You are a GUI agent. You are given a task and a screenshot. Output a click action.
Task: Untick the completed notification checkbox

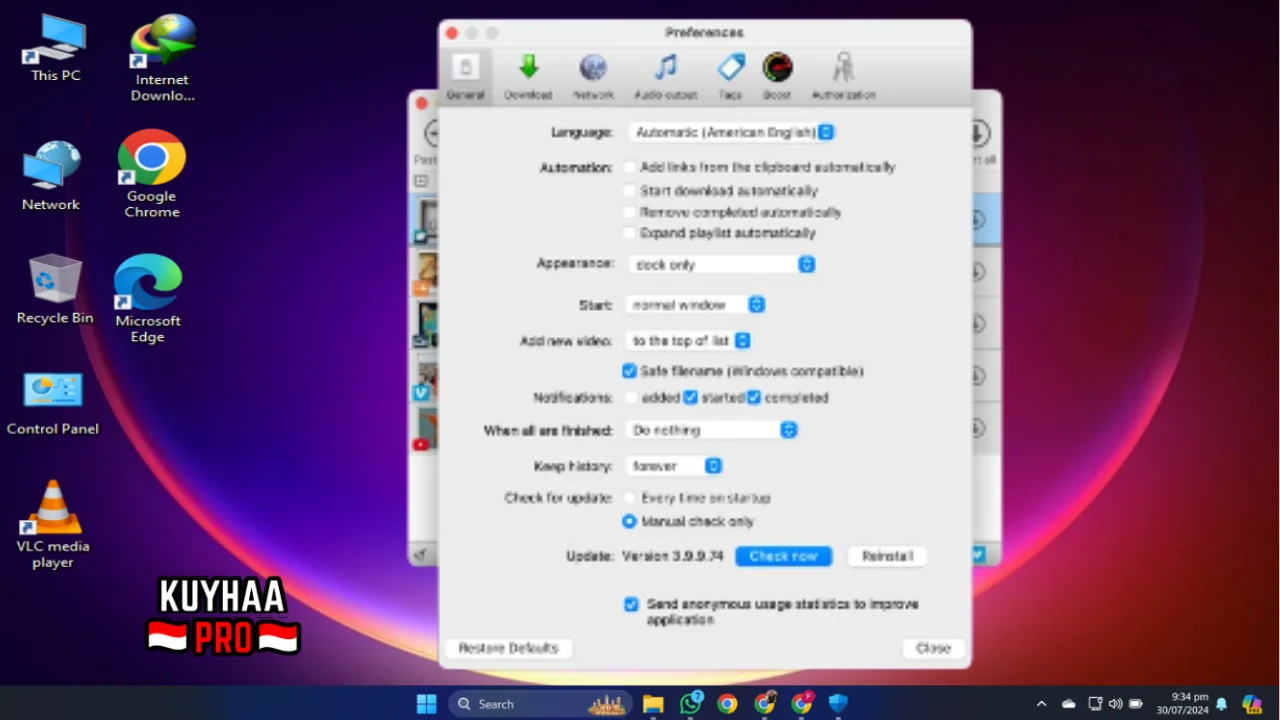754,397
